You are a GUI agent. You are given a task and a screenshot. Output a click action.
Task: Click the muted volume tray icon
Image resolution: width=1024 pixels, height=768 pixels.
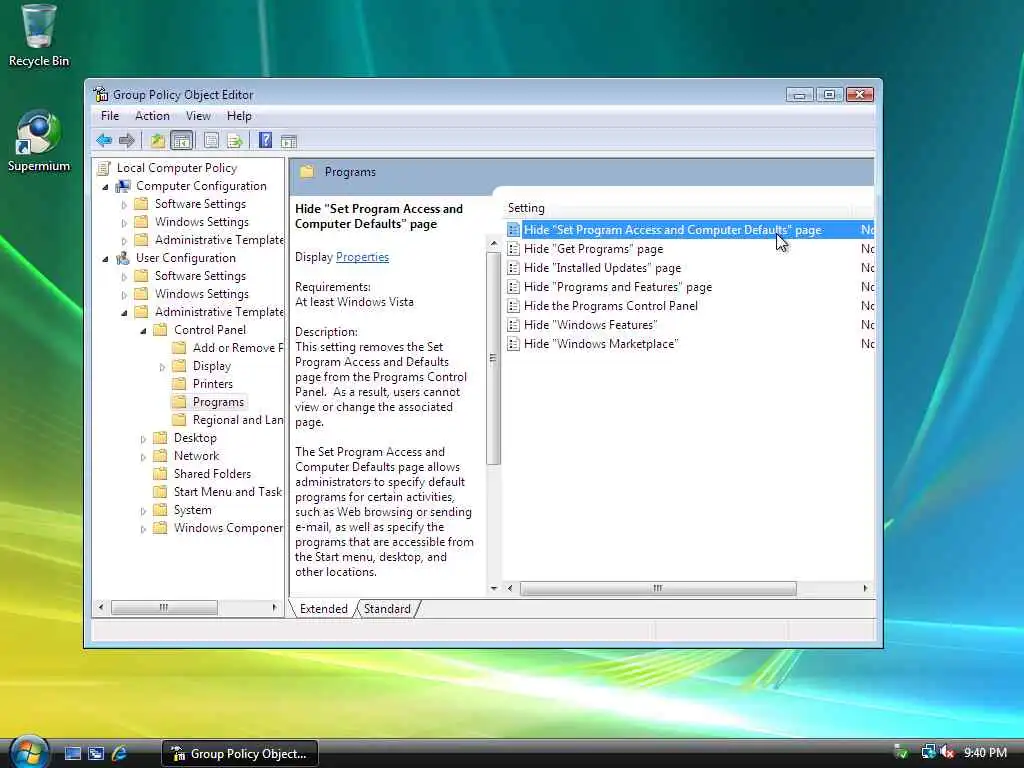[x=947, y=752]
